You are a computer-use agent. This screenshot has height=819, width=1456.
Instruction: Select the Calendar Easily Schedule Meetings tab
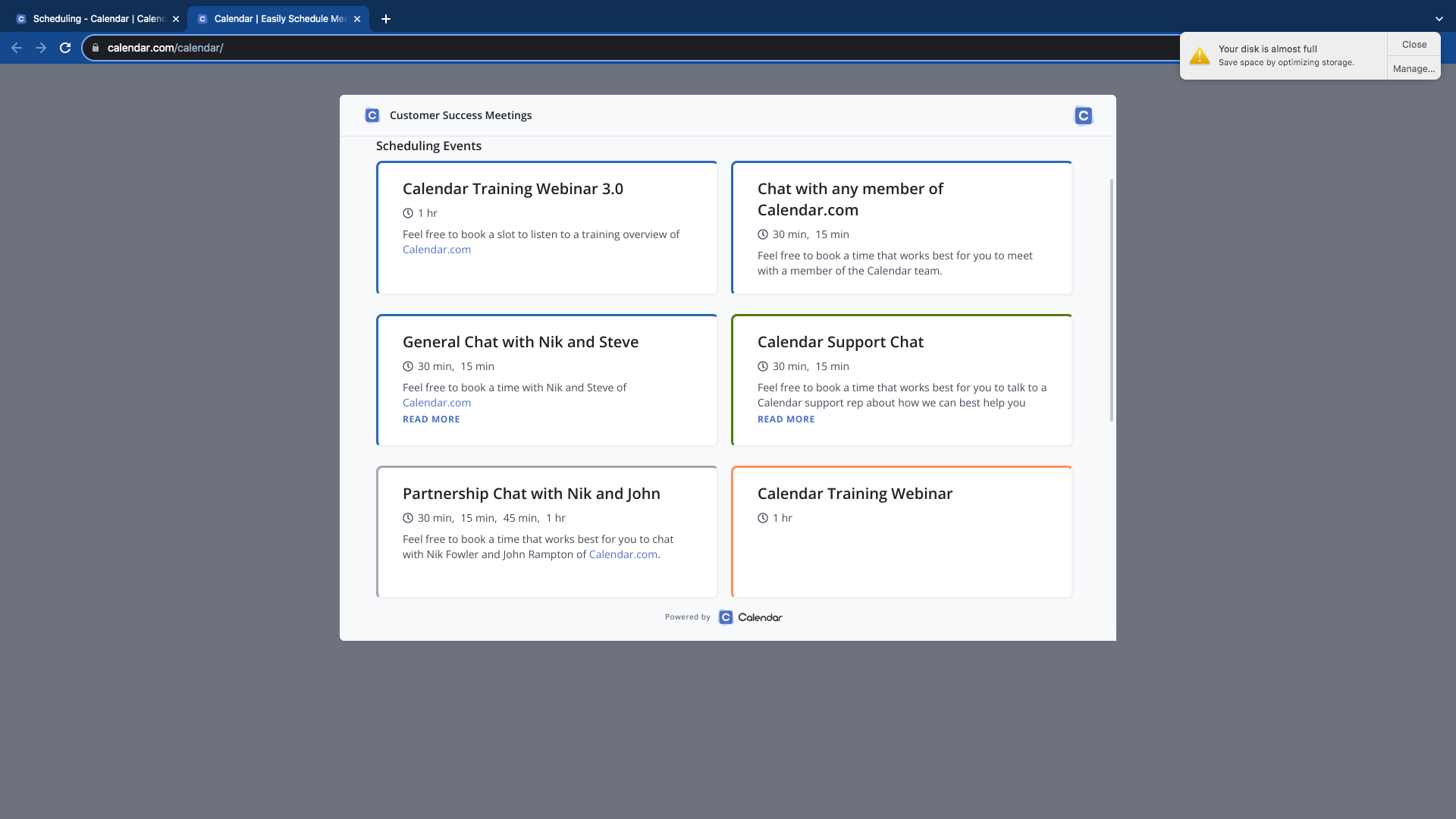pos(278,19)
